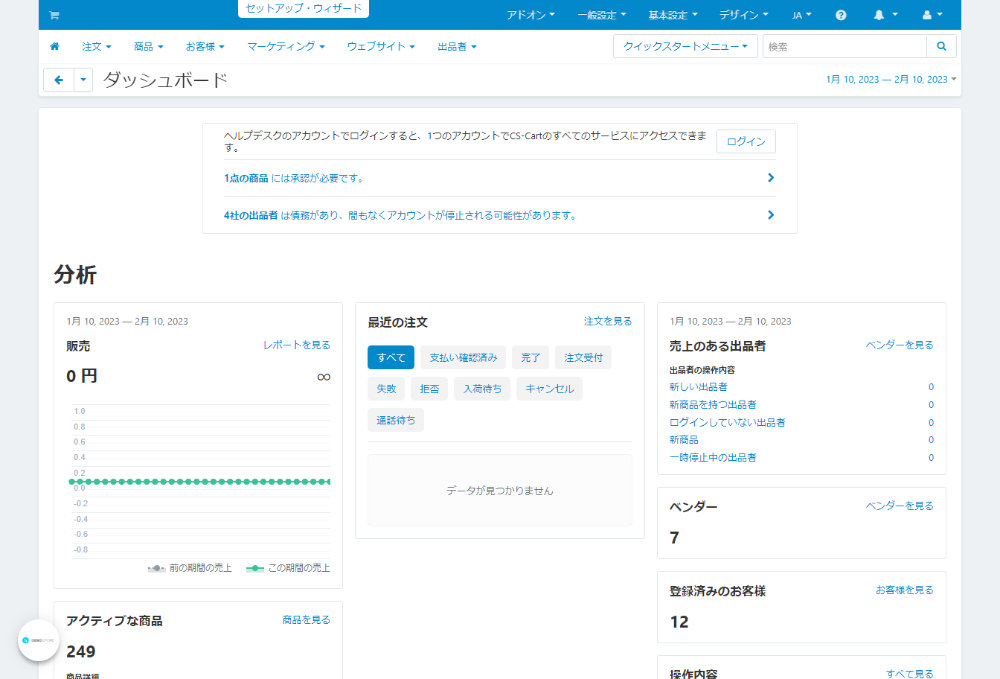
Task: Open notifications bell menu
Action: point(885,15)
